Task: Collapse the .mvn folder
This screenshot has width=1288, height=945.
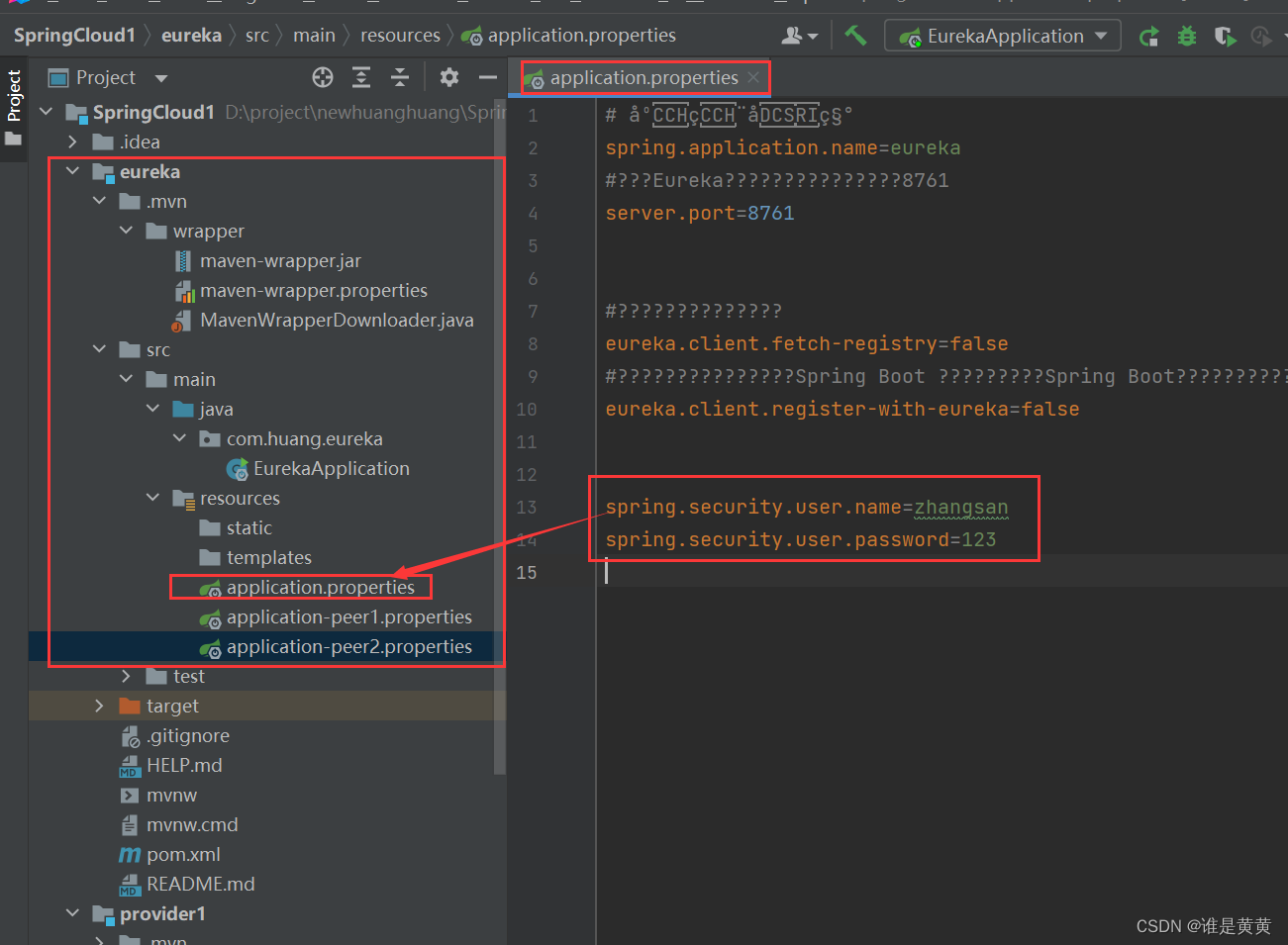Action: [x=100, y=201]
